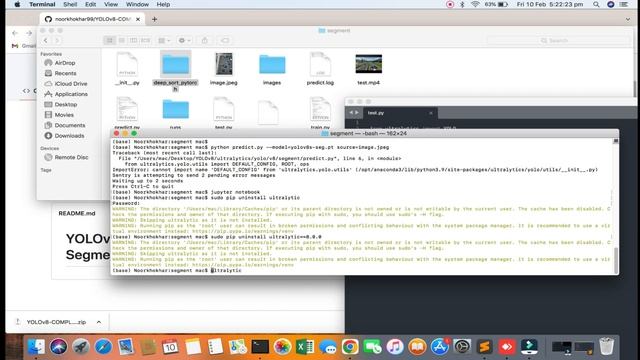640x360 pixels.
Task: Open Chrome tab list chevron
Action: [x=628, y=19]
